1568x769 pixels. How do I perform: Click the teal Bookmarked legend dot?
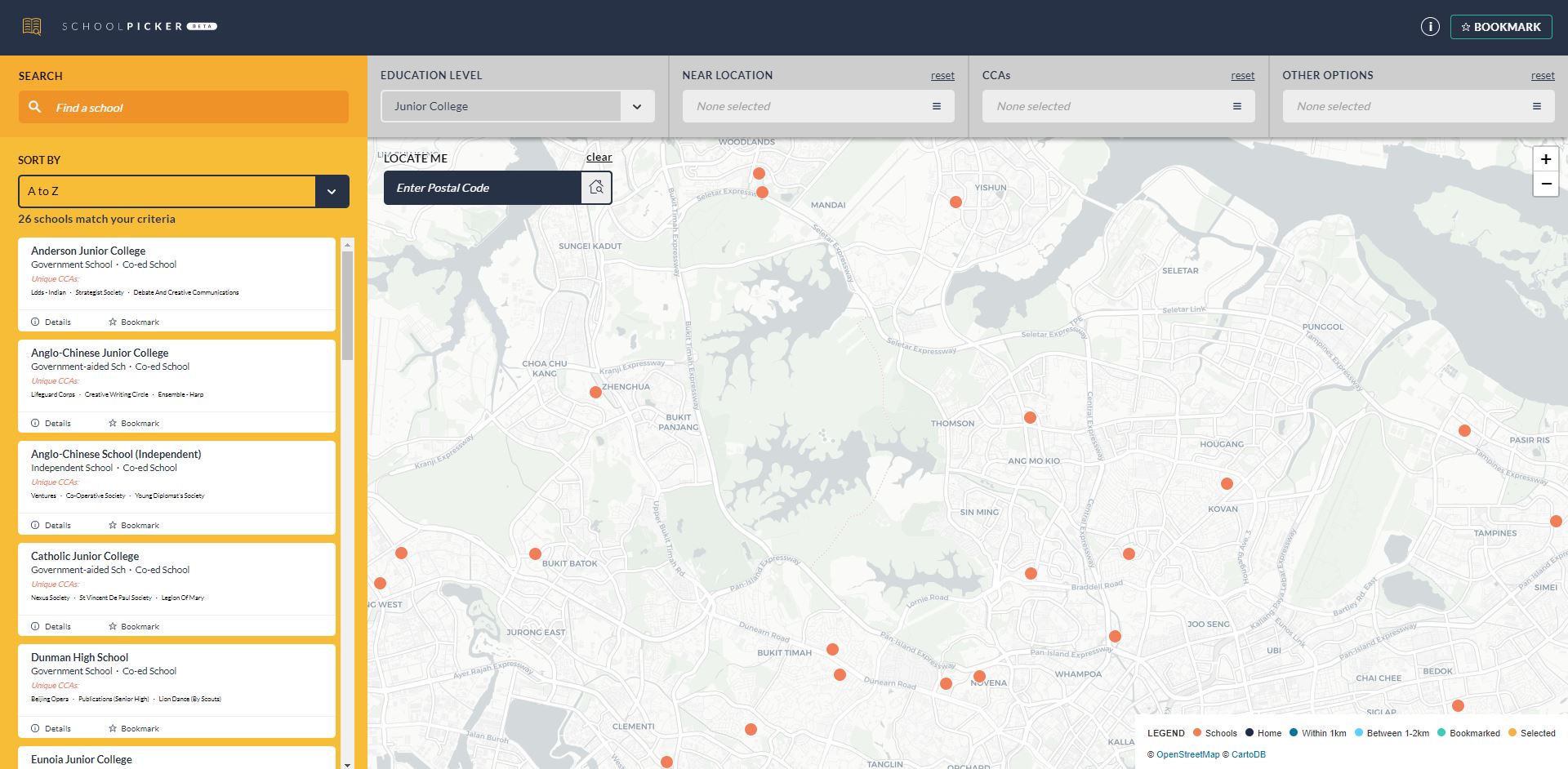tap(1441, 732)
